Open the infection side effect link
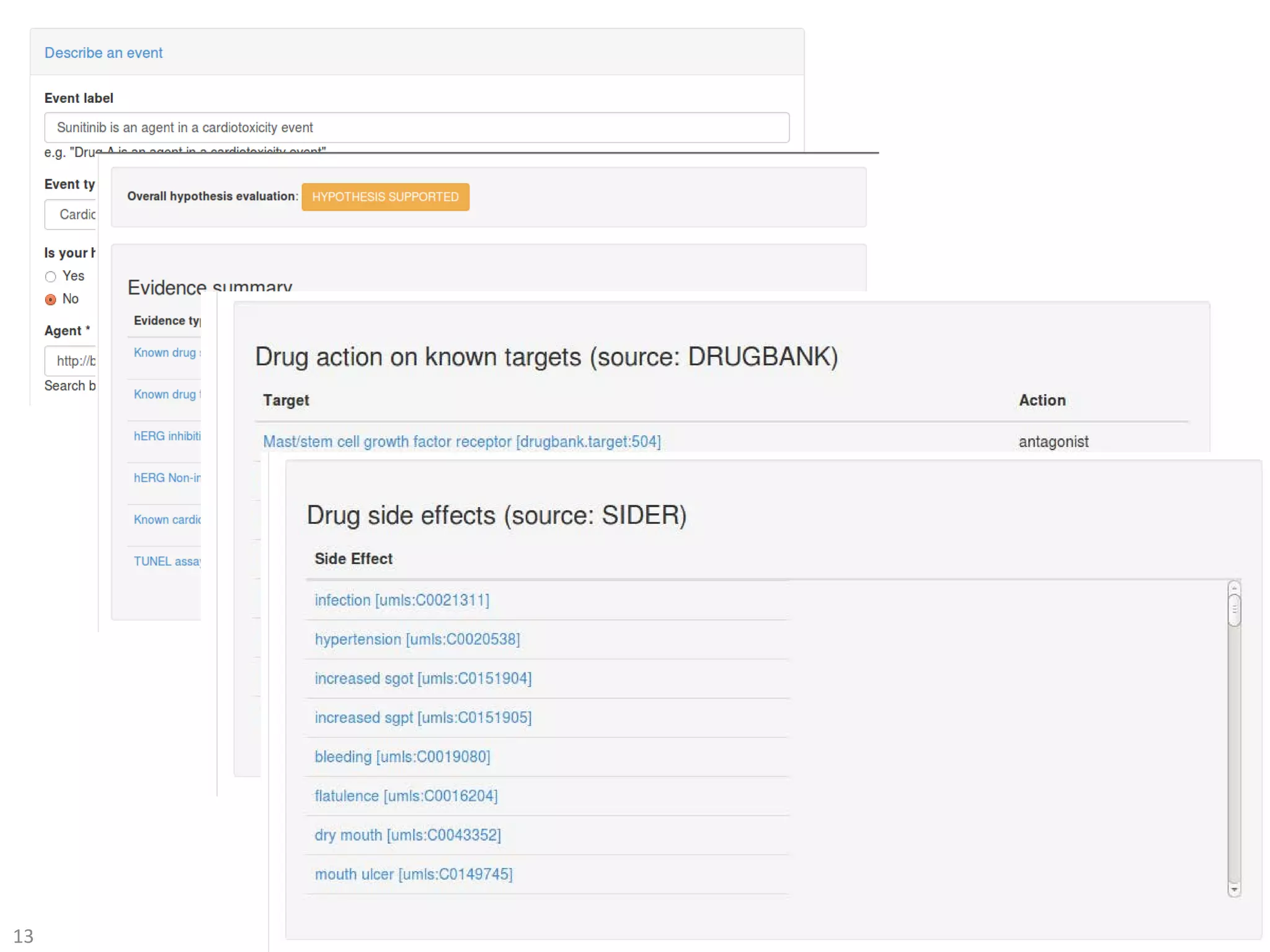 [x=401, y=600]
